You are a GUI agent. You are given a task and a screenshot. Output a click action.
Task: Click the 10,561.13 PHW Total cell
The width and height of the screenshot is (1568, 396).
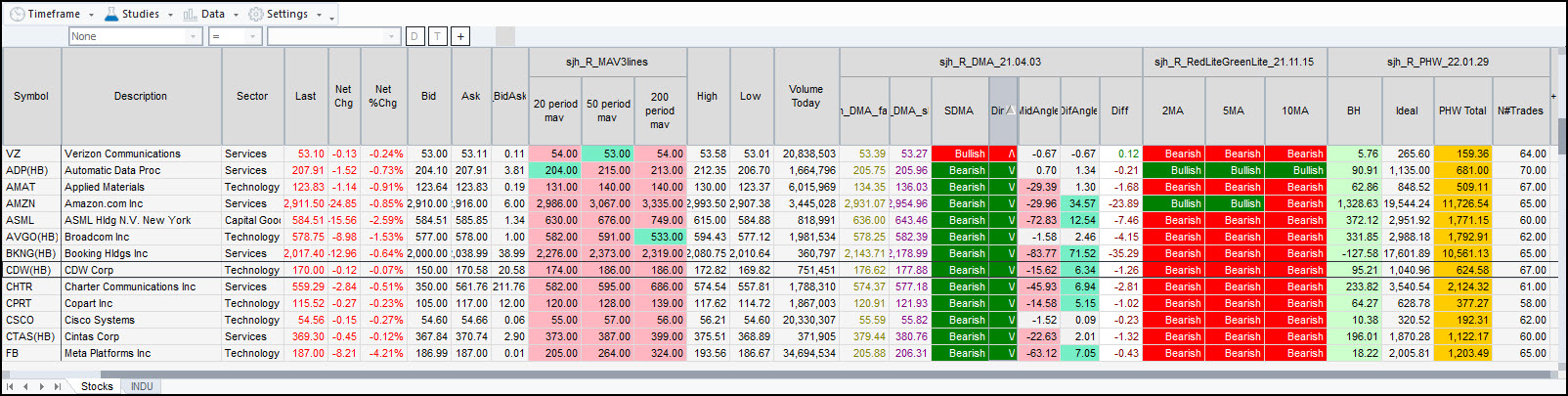click(1462, 253)
